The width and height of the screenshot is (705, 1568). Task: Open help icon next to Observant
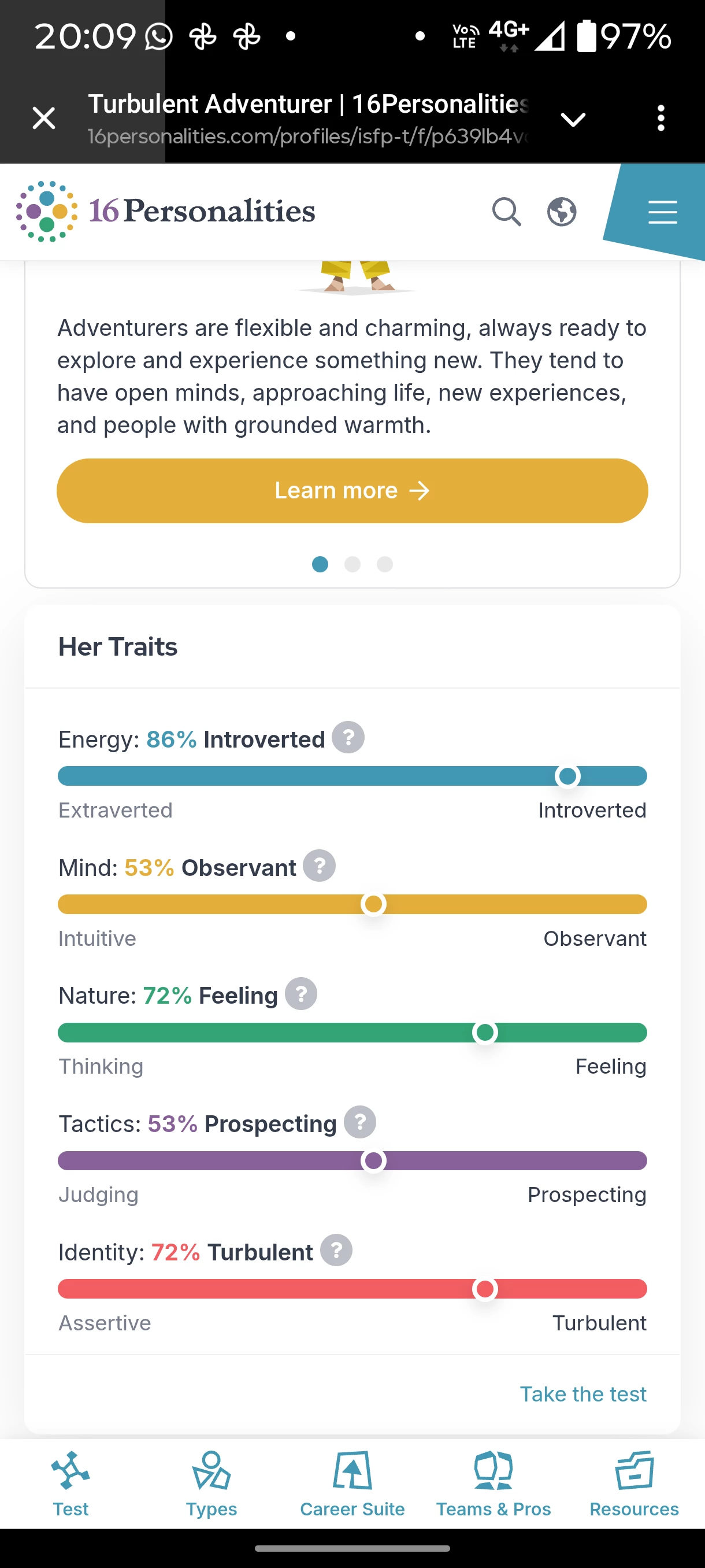pyautogui.click(x=320, y=866)
